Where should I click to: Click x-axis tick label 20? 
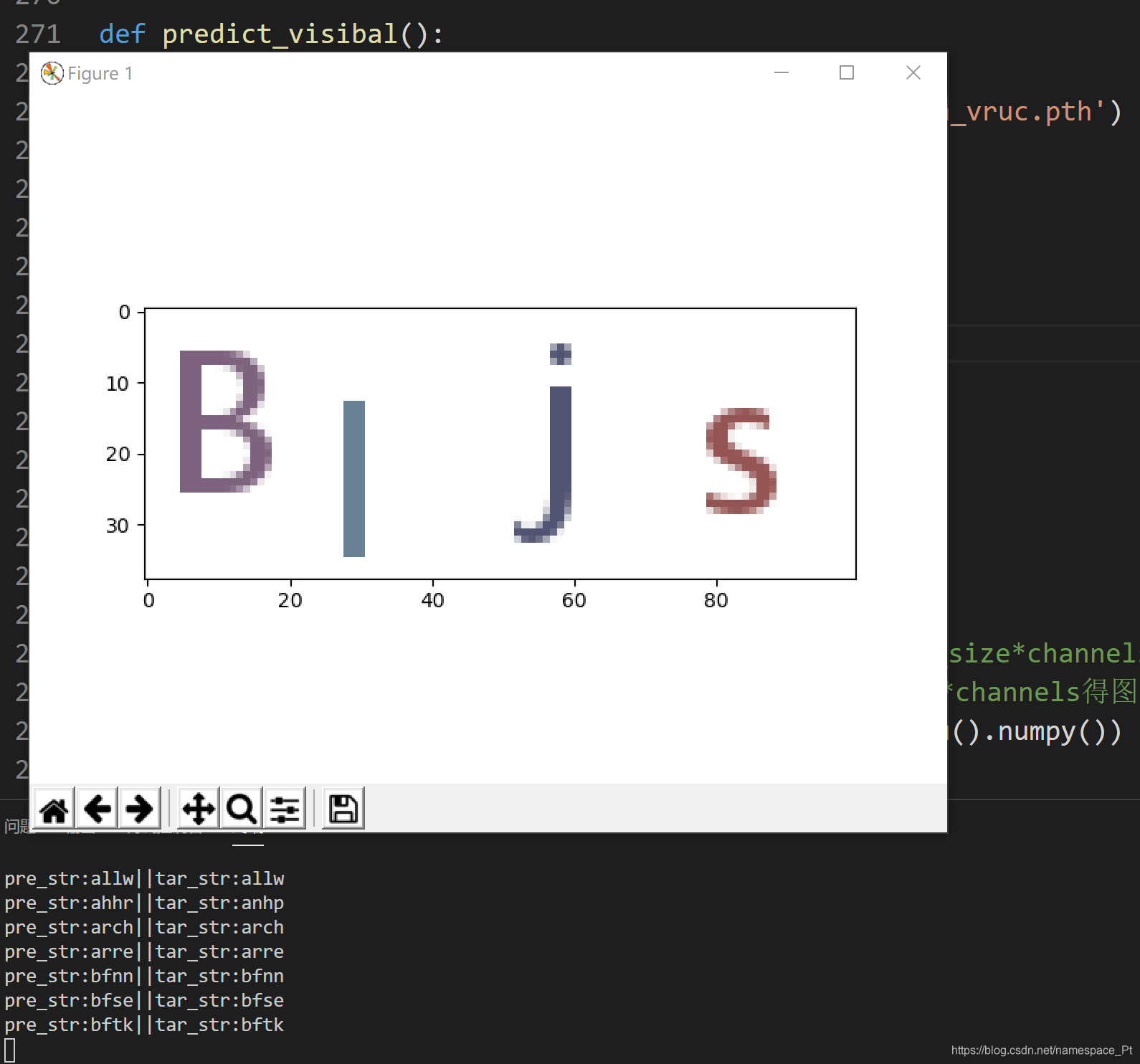point(290,600)
